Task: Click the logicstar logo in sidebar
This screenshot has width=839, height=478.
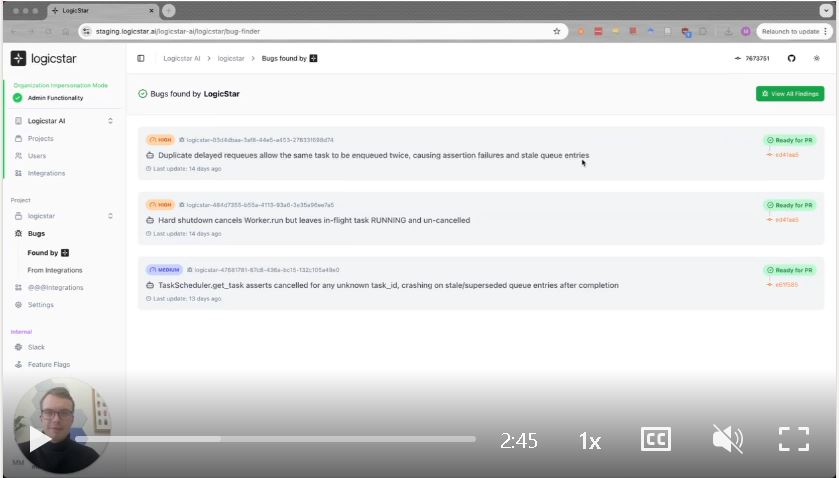Action: coord(43,58)
